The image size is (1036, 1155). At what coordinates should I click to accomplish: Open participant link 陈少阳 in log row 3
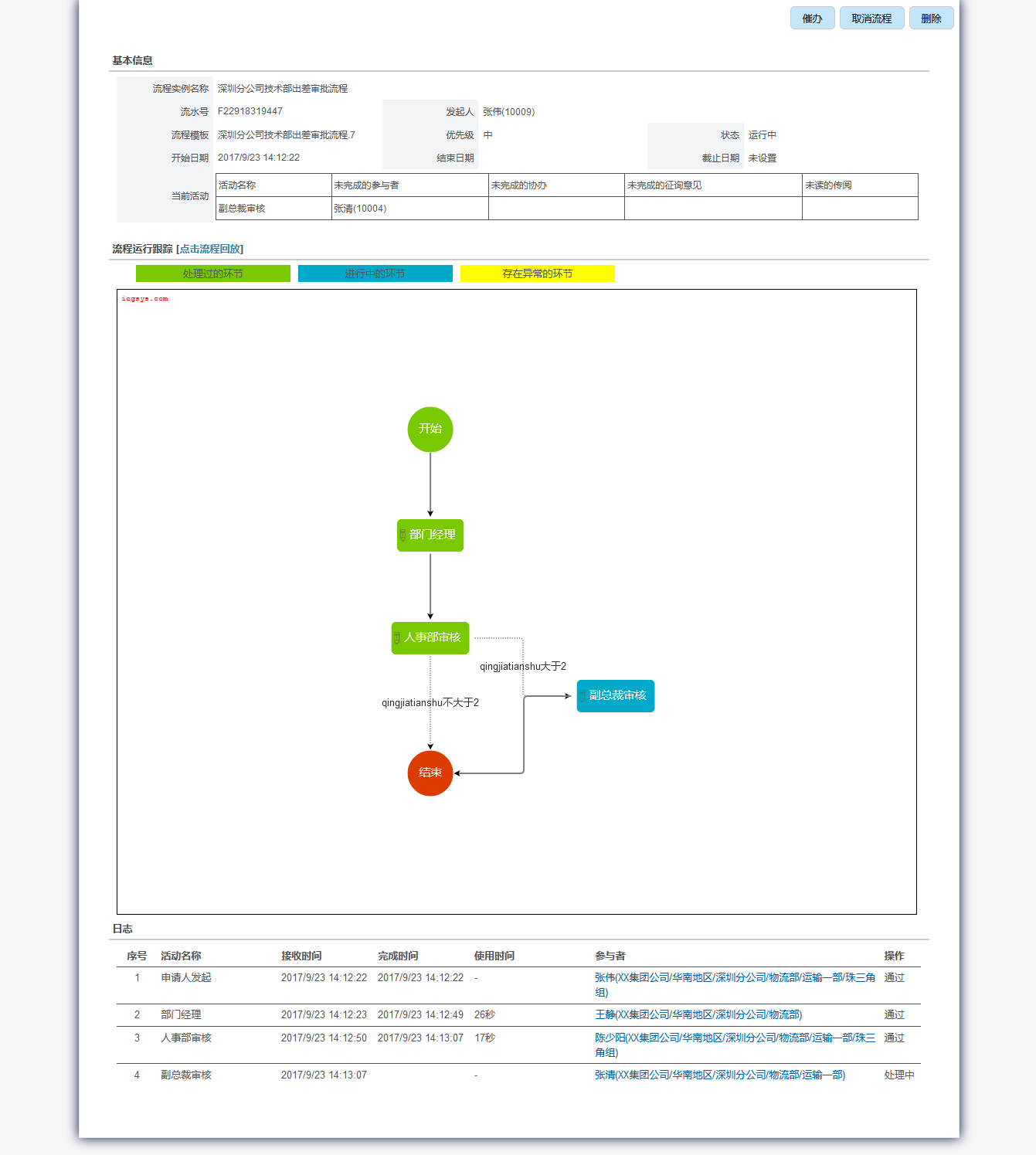click(x=735, y=1045)
